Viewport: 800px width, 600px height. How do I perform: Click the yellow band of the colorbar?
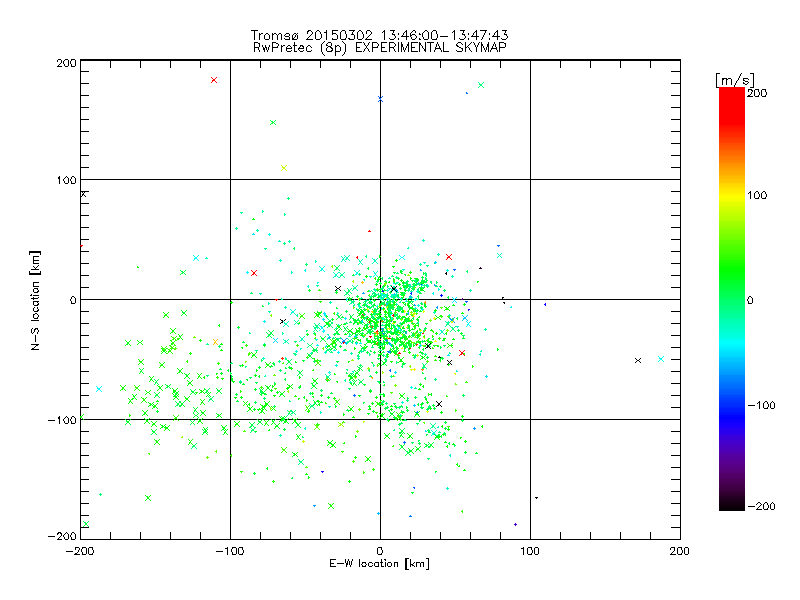pos(732,196)
